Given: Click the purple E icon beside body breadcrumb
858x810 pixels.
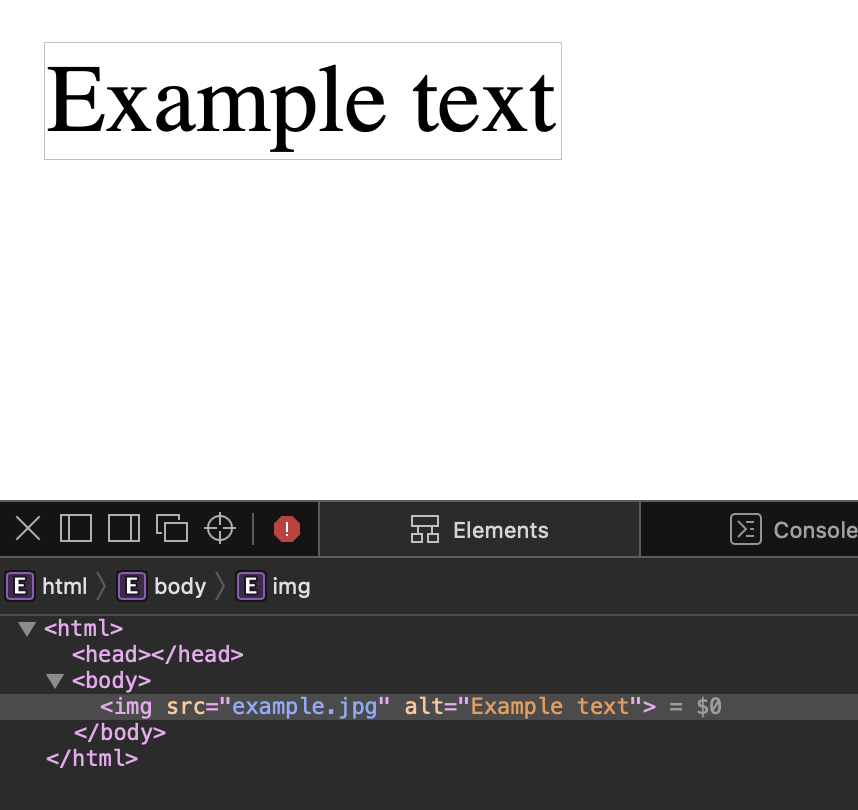Looking at the screenshot, I should [132, 586].
